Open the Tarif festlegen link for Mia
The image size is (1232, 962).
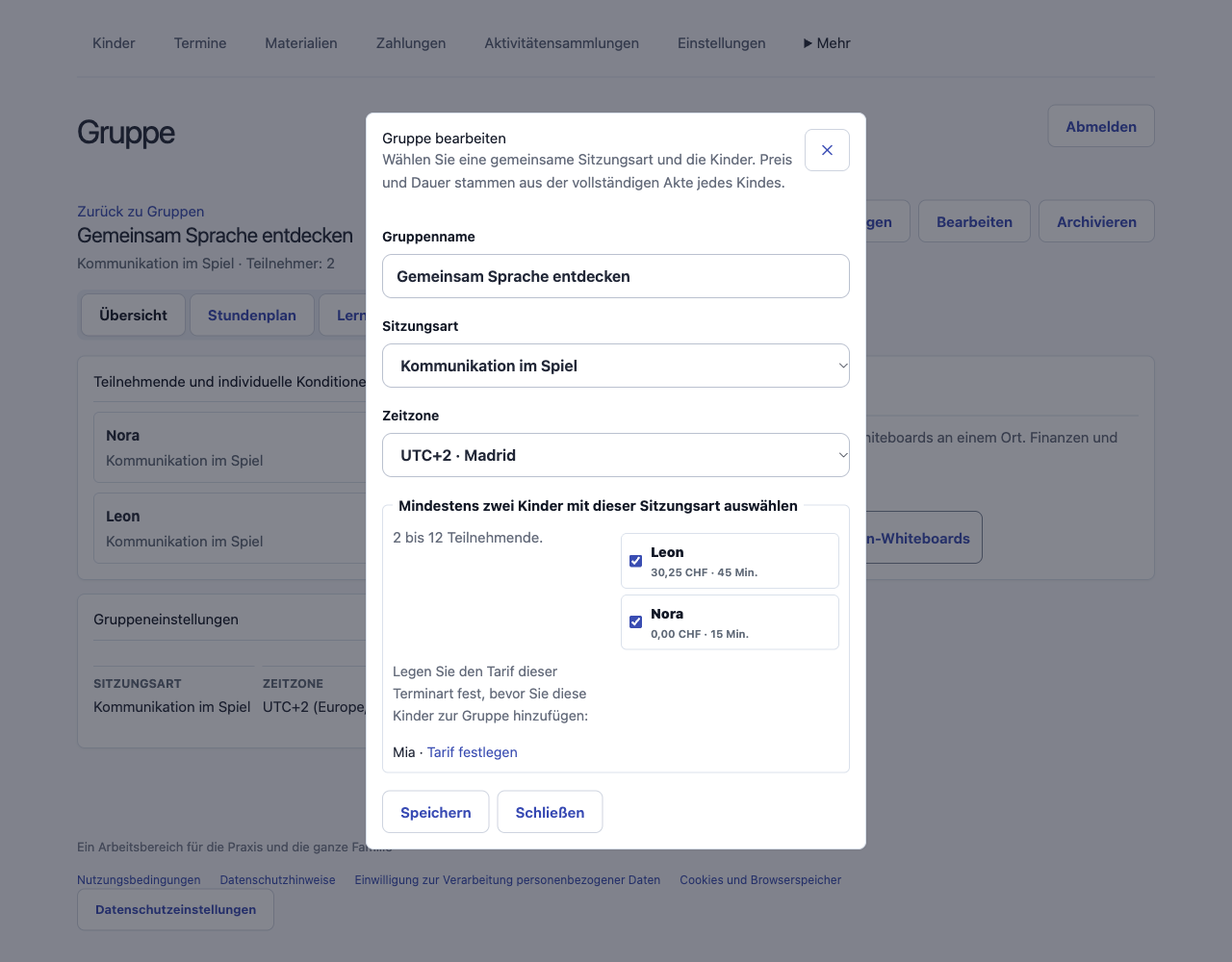473,752
